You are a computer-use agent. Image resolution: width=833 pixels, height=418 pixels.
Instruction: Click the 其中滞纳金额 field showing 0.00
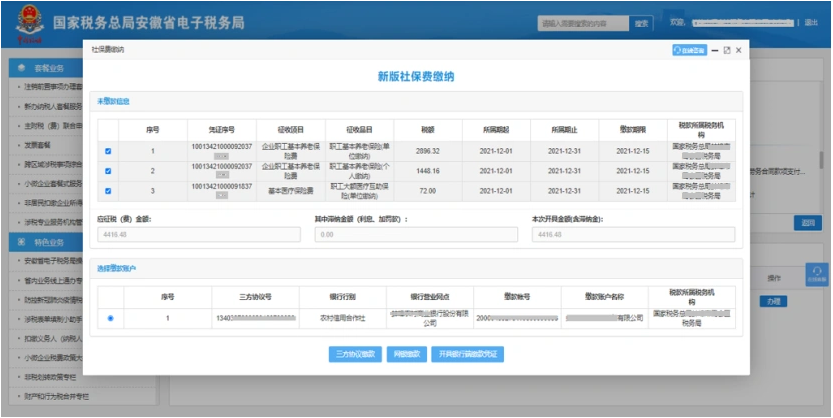click(416, 234)
